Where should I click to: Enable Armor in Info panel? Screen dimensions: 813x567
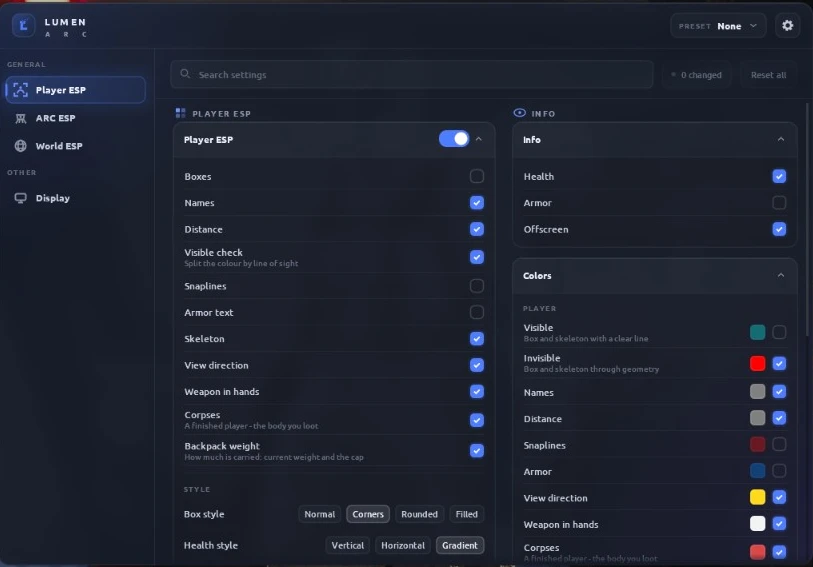779,203
